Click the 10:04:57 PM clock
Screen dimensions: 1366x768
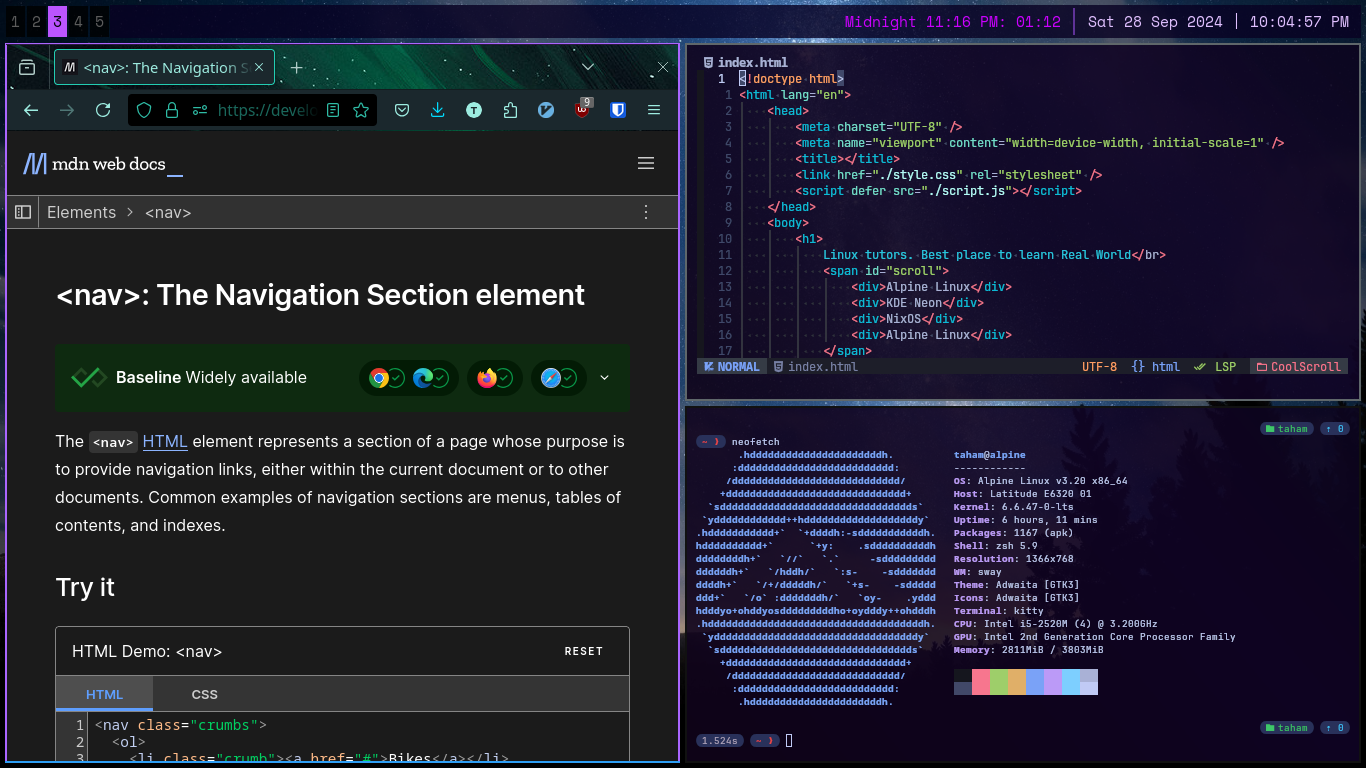[1299, 22]
